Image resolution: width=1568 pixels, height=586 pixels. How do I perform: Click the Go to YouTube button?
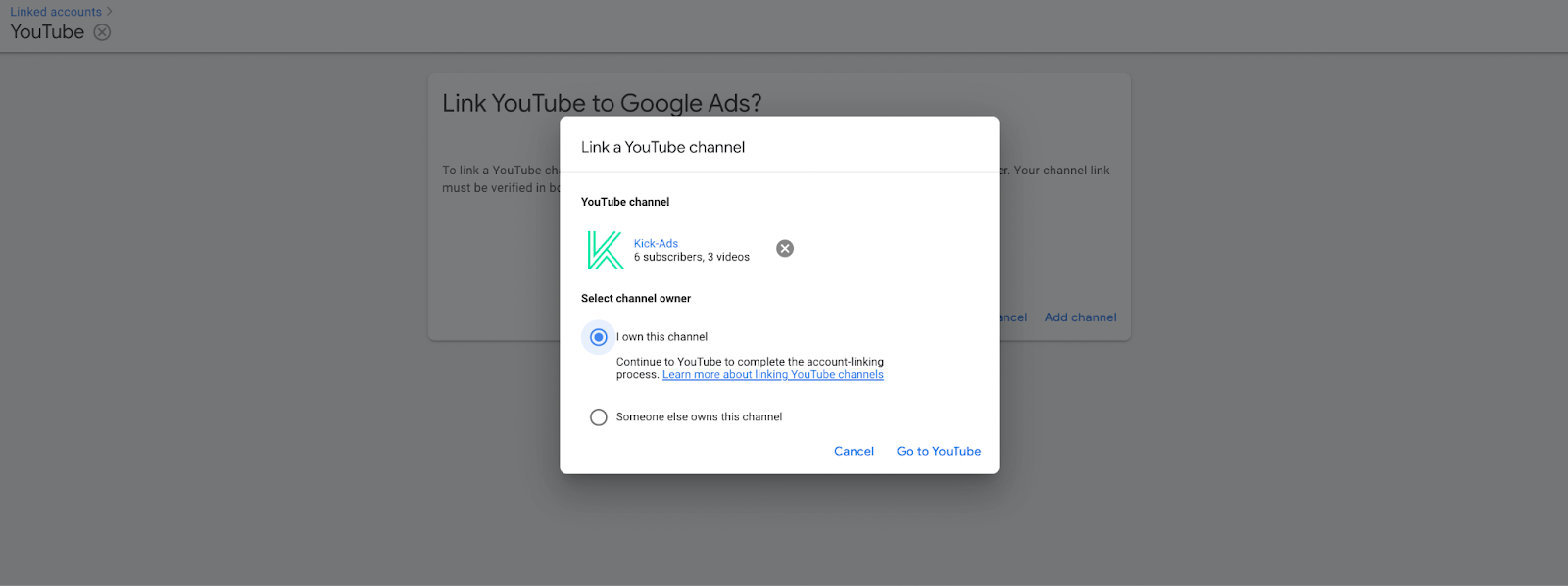tap(939, 451)
